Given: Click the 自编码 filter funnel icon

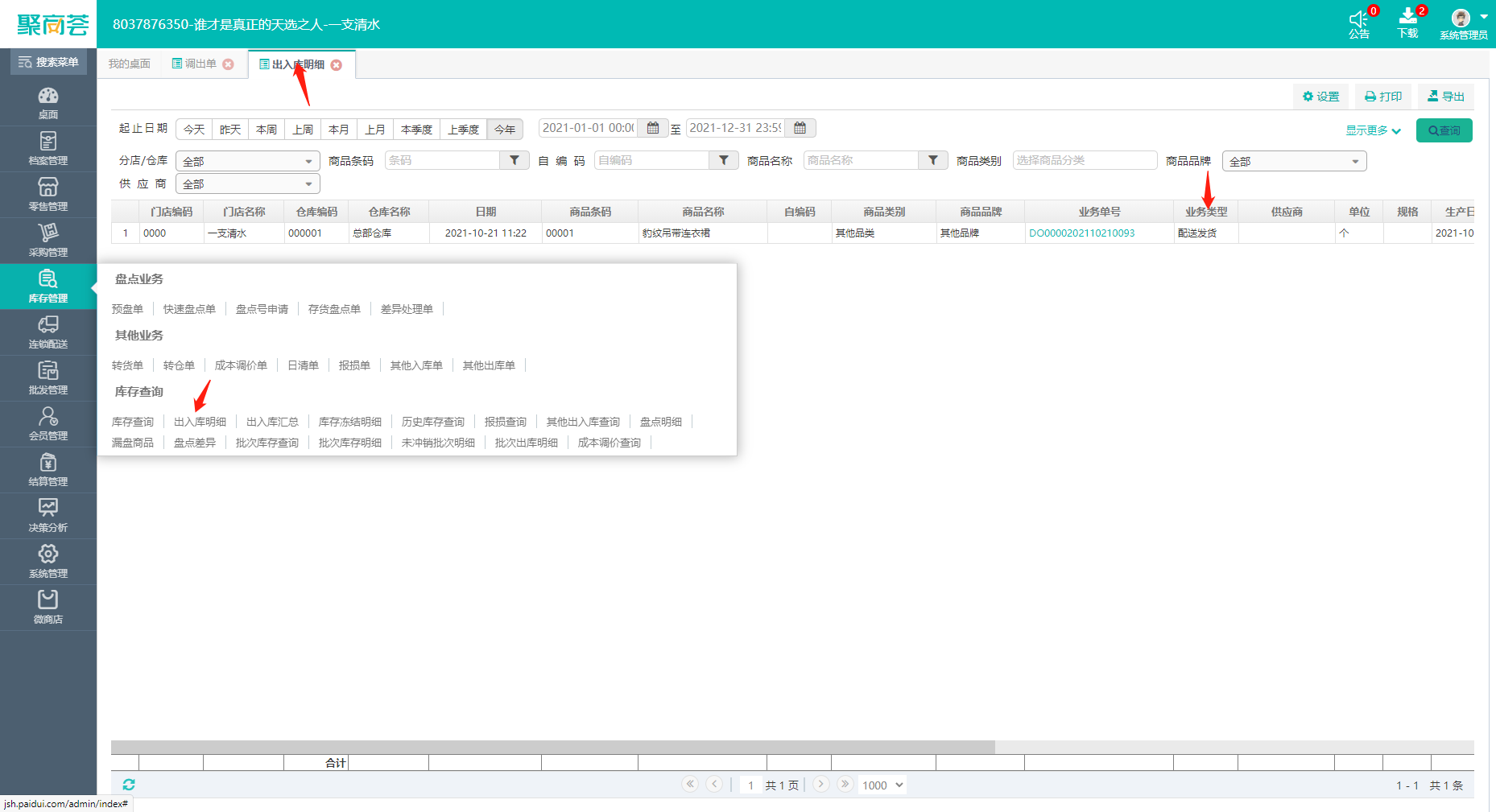Looking at the screenshot, I should point(724,160).
